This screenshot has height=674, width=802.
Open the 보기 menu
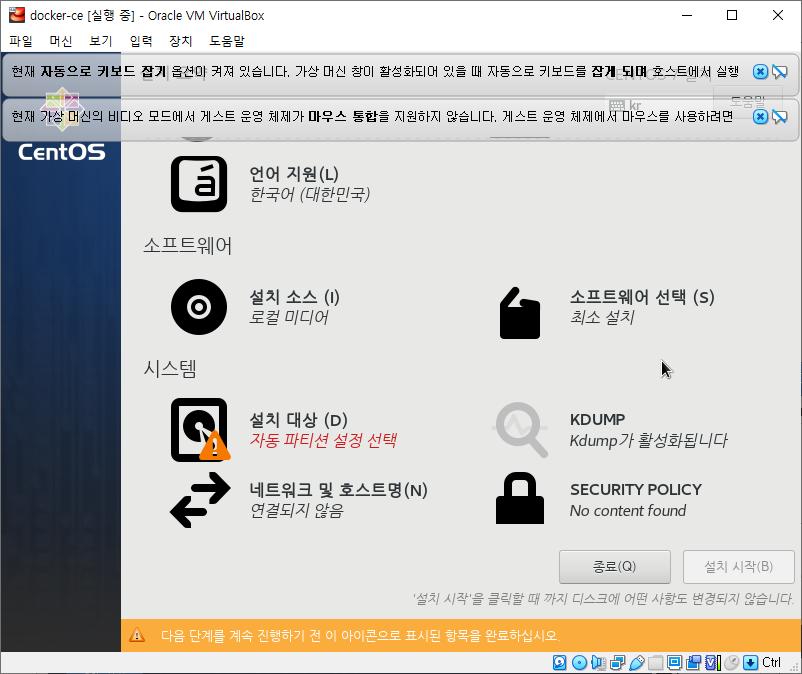pos(101,41)
